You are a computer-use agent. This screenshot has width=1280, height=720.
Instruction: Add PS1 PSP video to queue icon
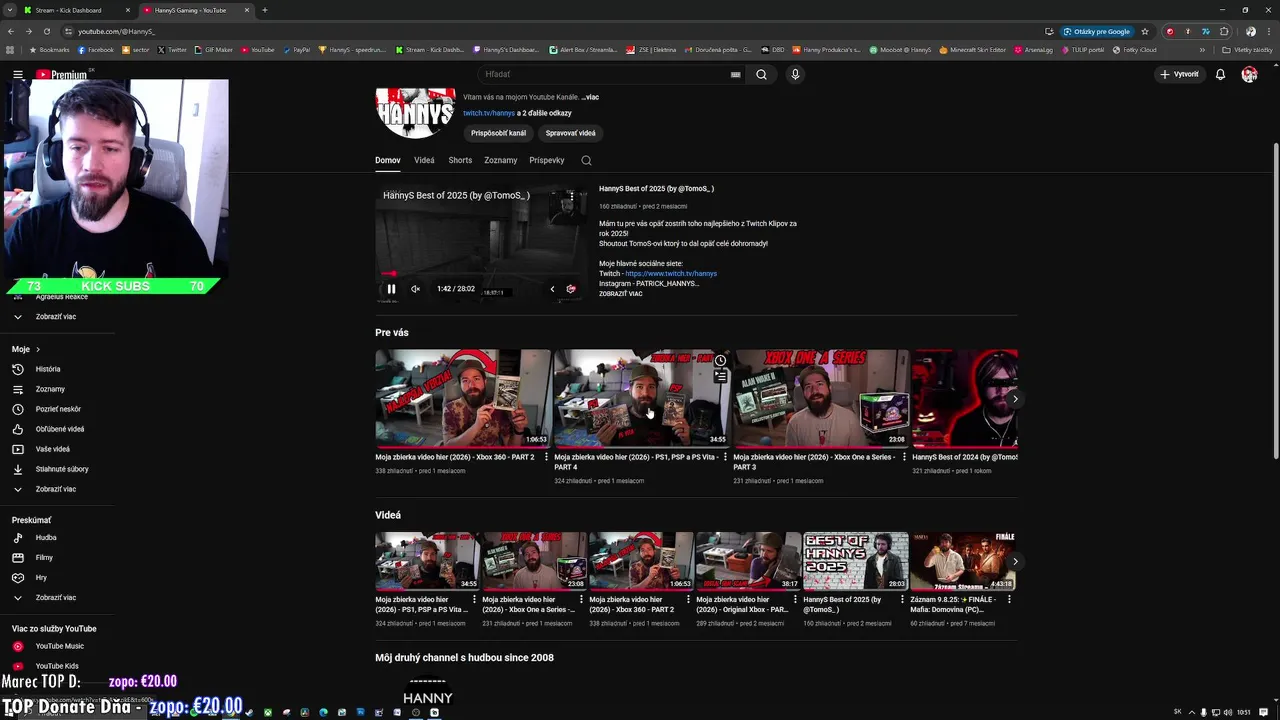[720, 377]
